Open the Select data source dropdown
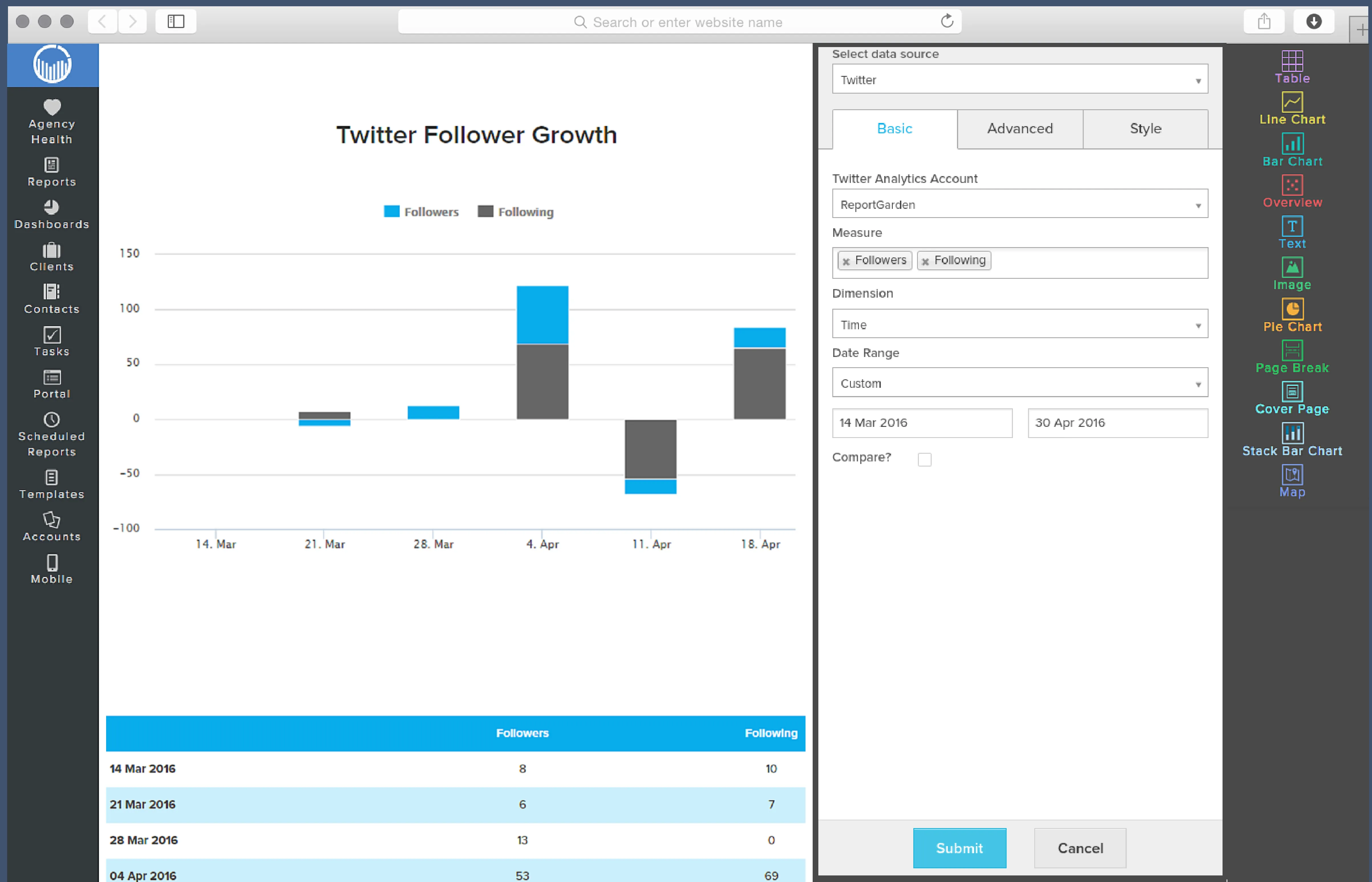Screen dimensions: 1372x882 pos(1019,80)
